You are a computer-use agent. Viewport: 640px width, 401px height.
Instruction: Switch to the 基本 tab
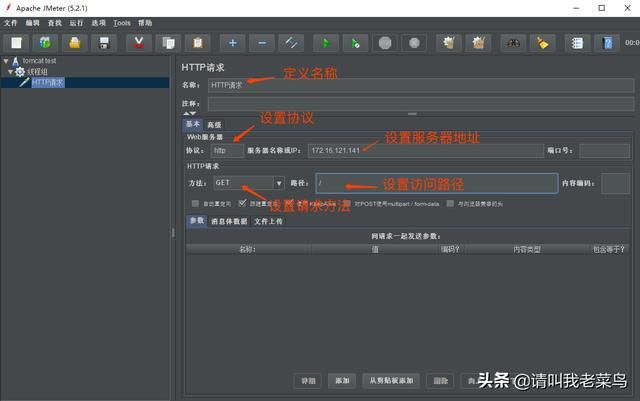tap(193, 124)
